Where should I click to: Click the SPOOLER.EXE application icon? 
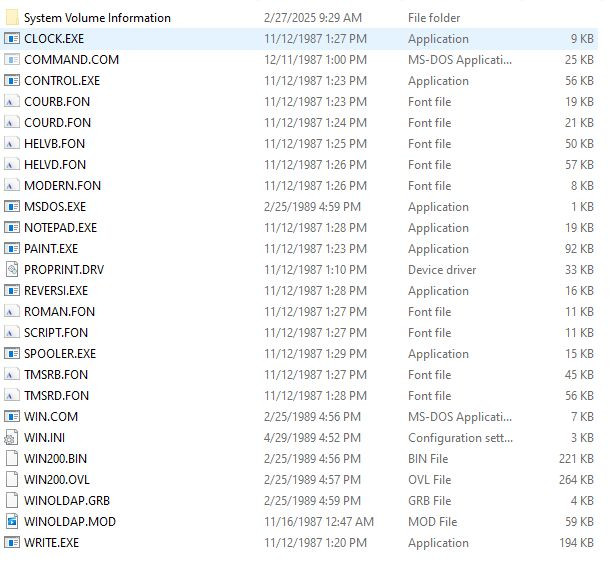pos(12,354)
